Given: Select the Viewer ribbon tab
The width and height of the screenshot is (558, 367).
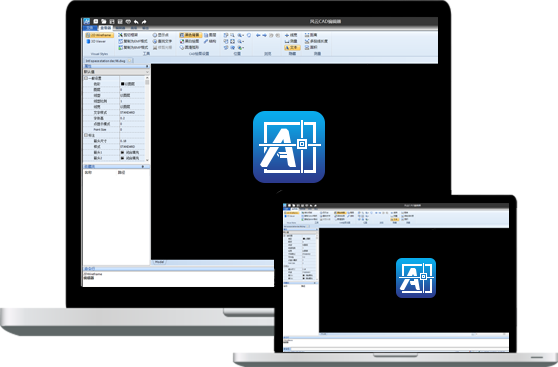Looking at the screenshot, I should point(106,28).
